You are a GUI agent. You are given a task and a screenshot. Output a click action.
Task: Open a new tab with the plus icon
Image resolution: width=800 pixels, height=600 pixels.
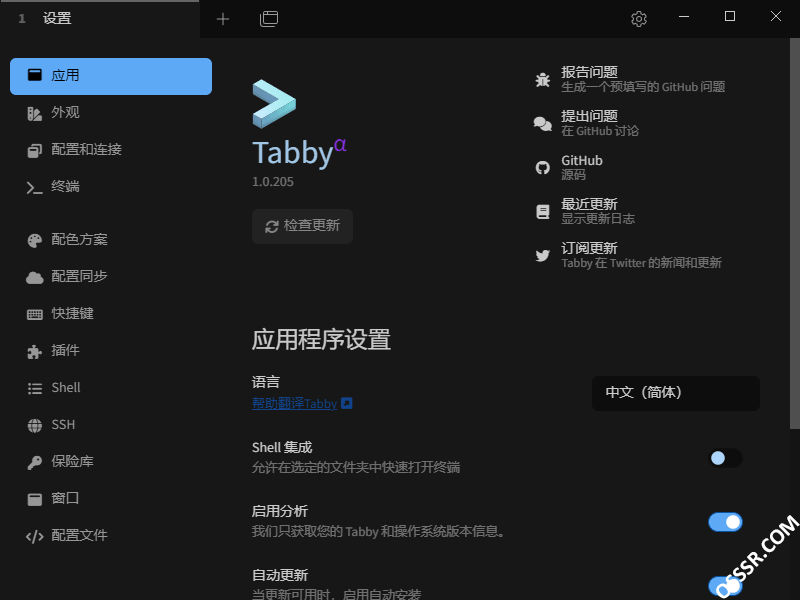[x=223, y=19]
